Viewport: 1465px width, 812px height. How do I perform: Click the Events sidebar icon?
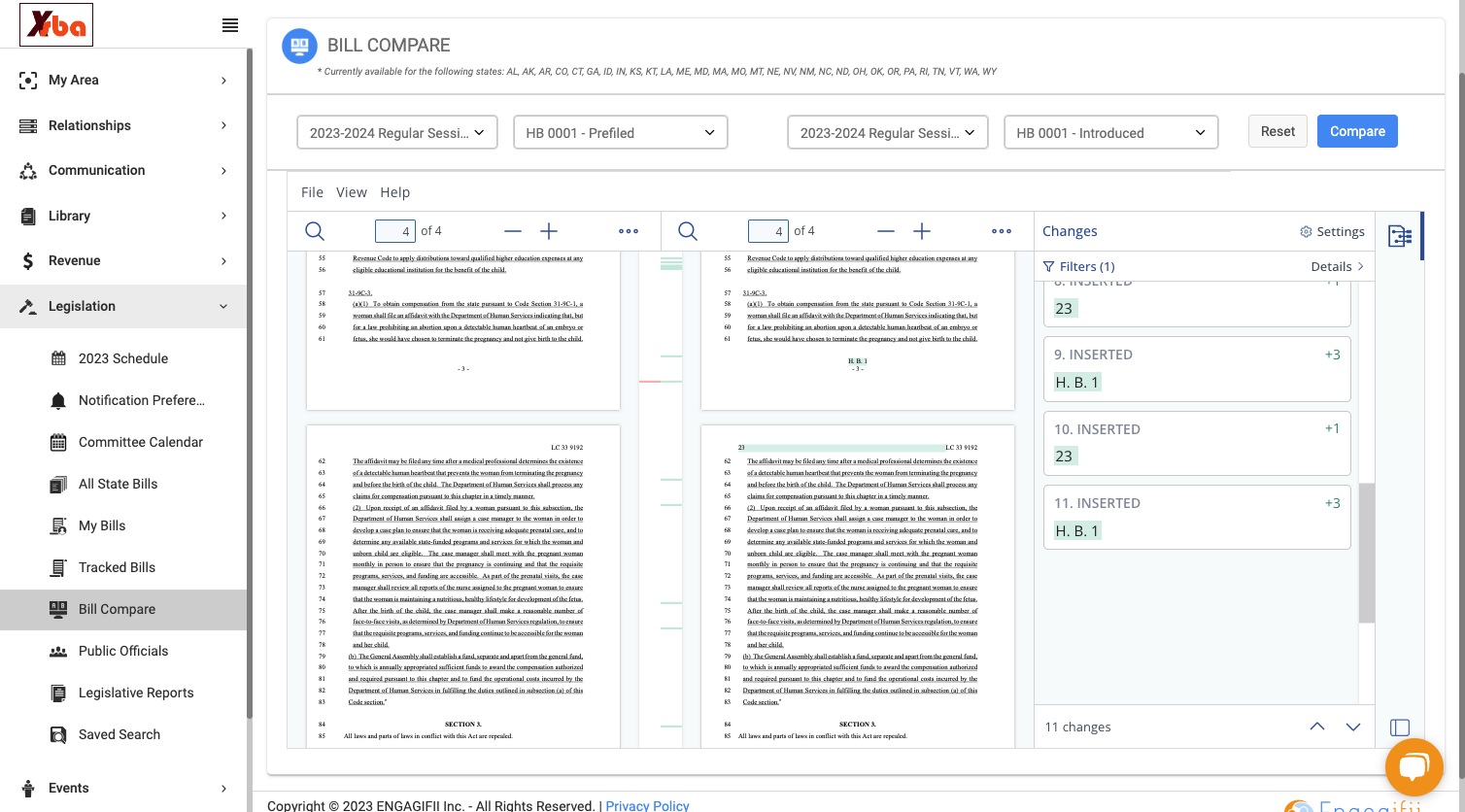[x=28, y=788]
